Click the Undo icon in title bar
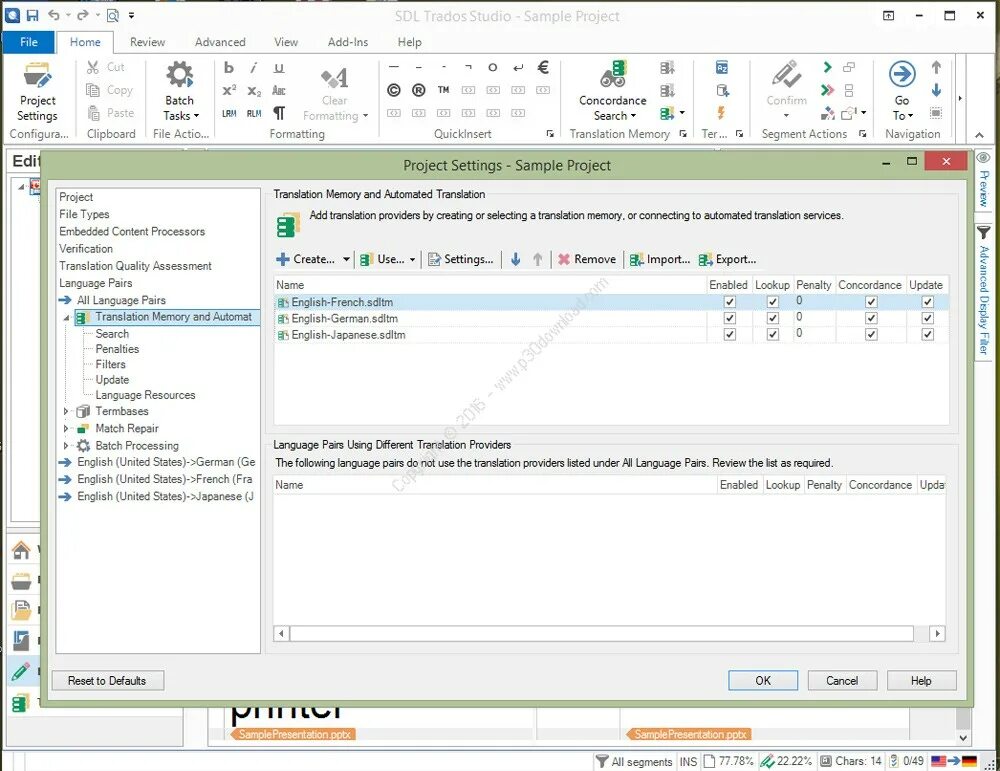 (54, 15)
